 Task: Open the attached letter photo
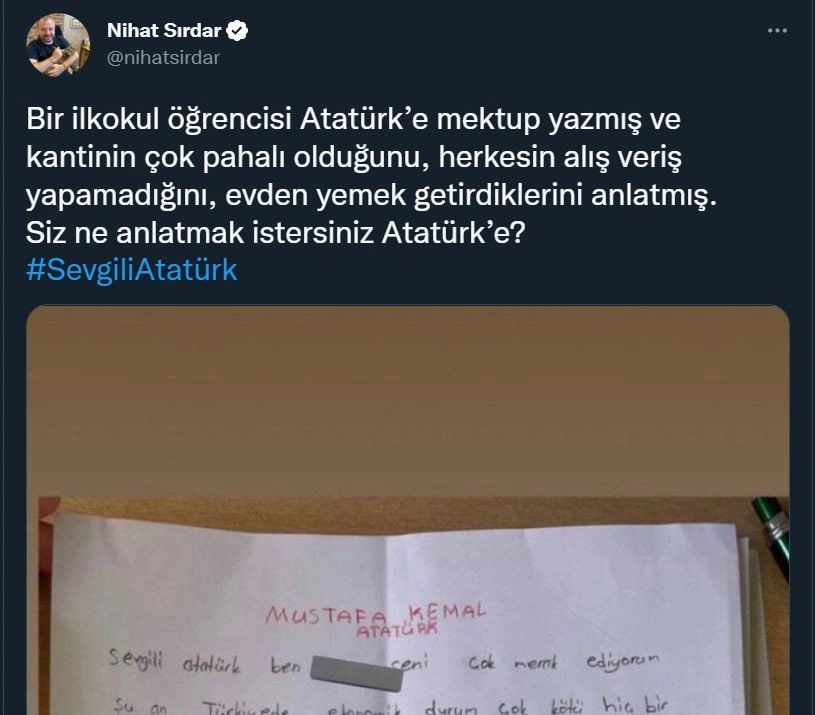tap(408, 510)
